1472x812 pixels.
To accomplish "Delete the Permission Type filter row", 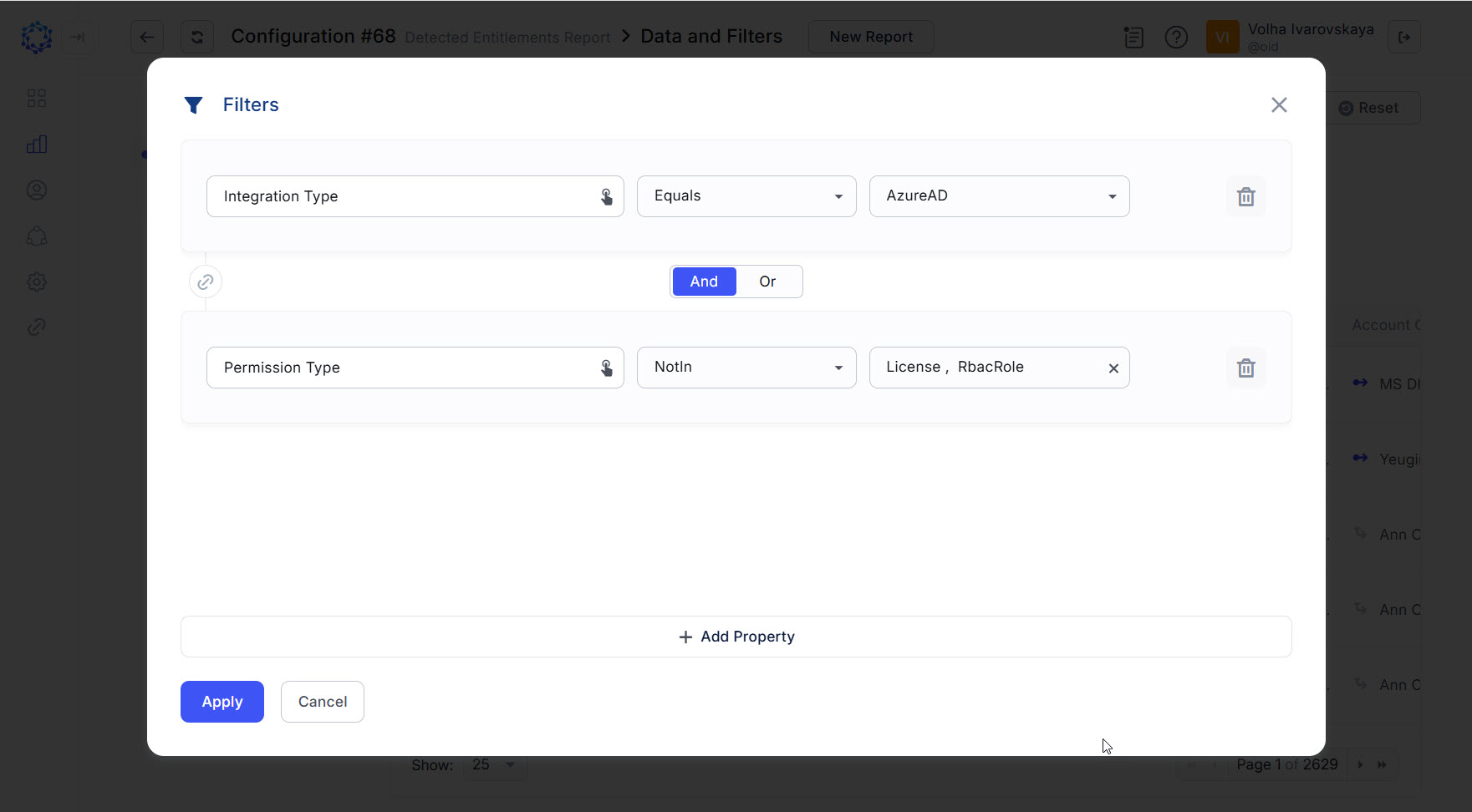I will [x=1246, y=368].
